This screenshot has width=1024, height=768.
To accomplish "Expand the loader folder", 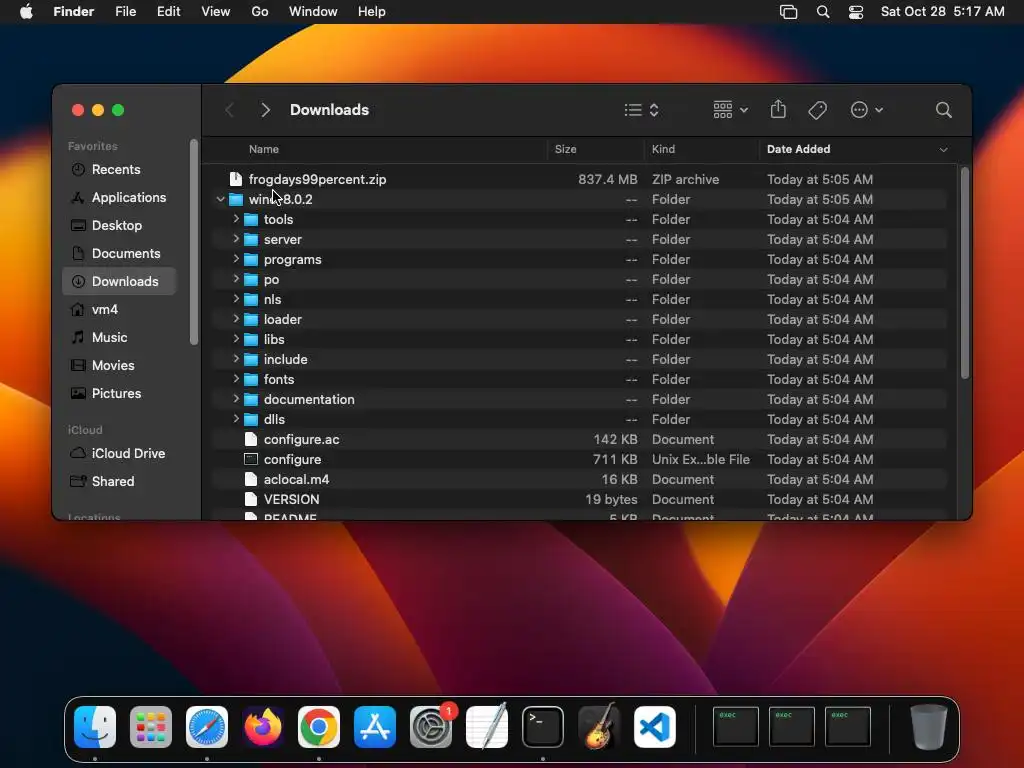I will point(236,319).
